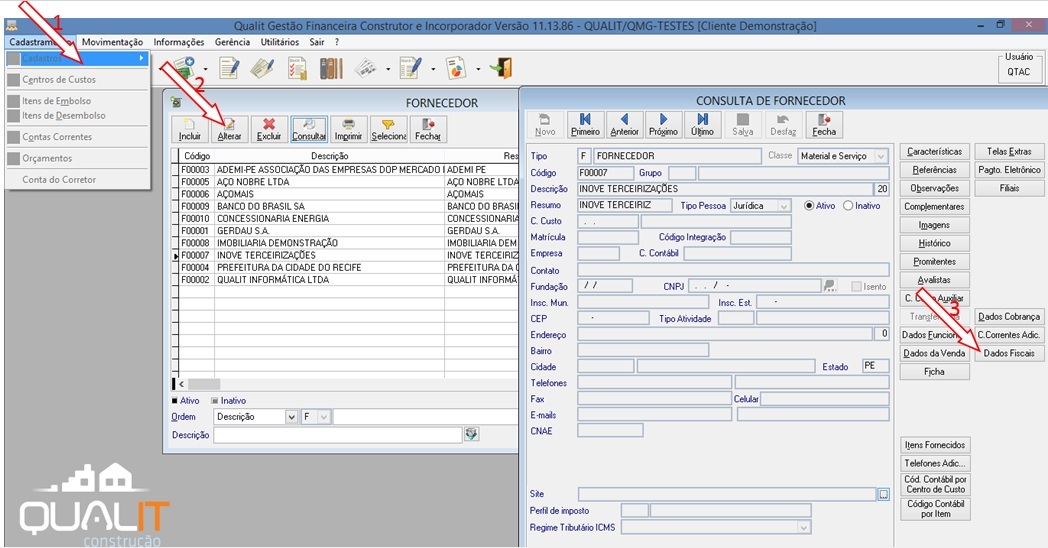Select the Inativo radio button
Viewport: 1048px width, 548px height.
[x=848, y=206]
